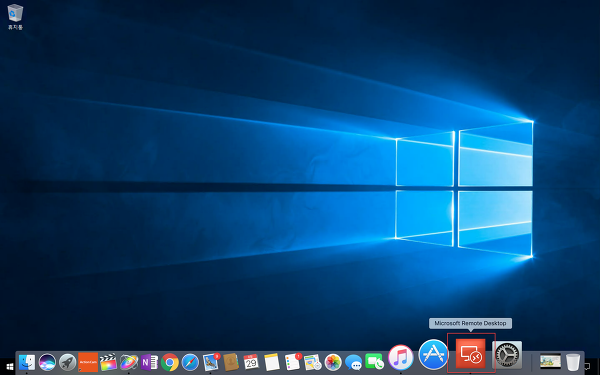Open Maps app in the Dock
Screen dimensions: 600x375
click(312, 362)
